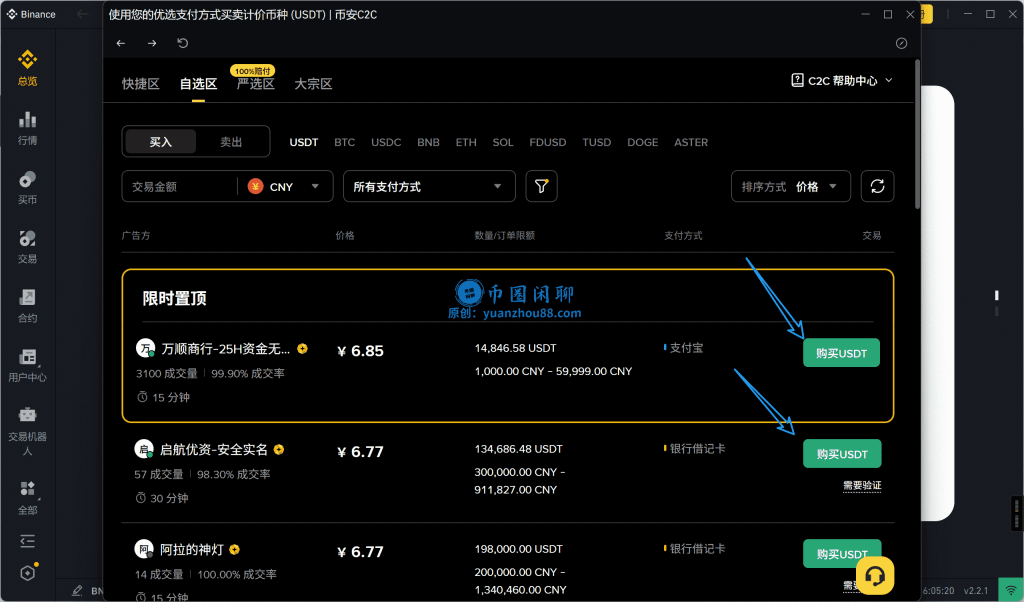Click the 14,846.58 USDT quantity text
This screenshot has width=1024, height=602.
516,348
